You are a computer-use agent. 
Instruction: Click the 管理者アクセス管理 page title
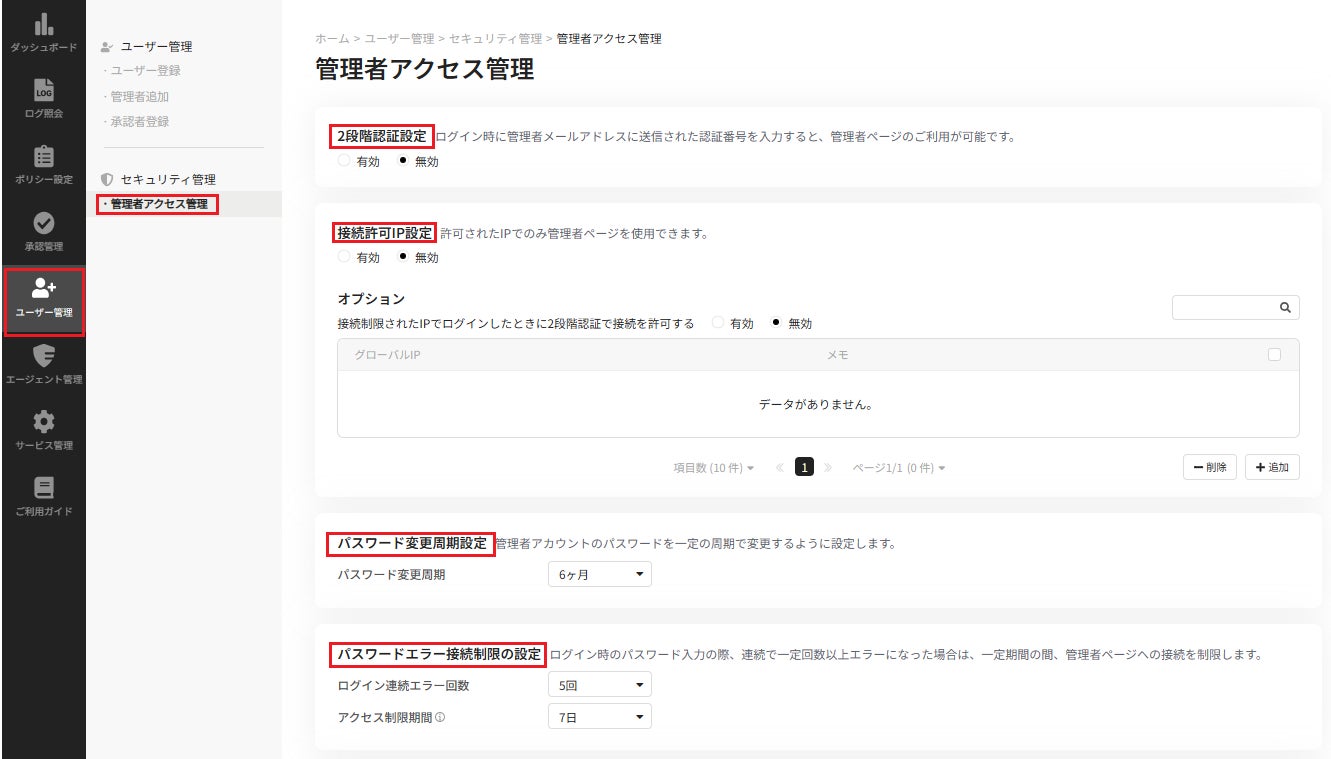click(x=424, y=69)
